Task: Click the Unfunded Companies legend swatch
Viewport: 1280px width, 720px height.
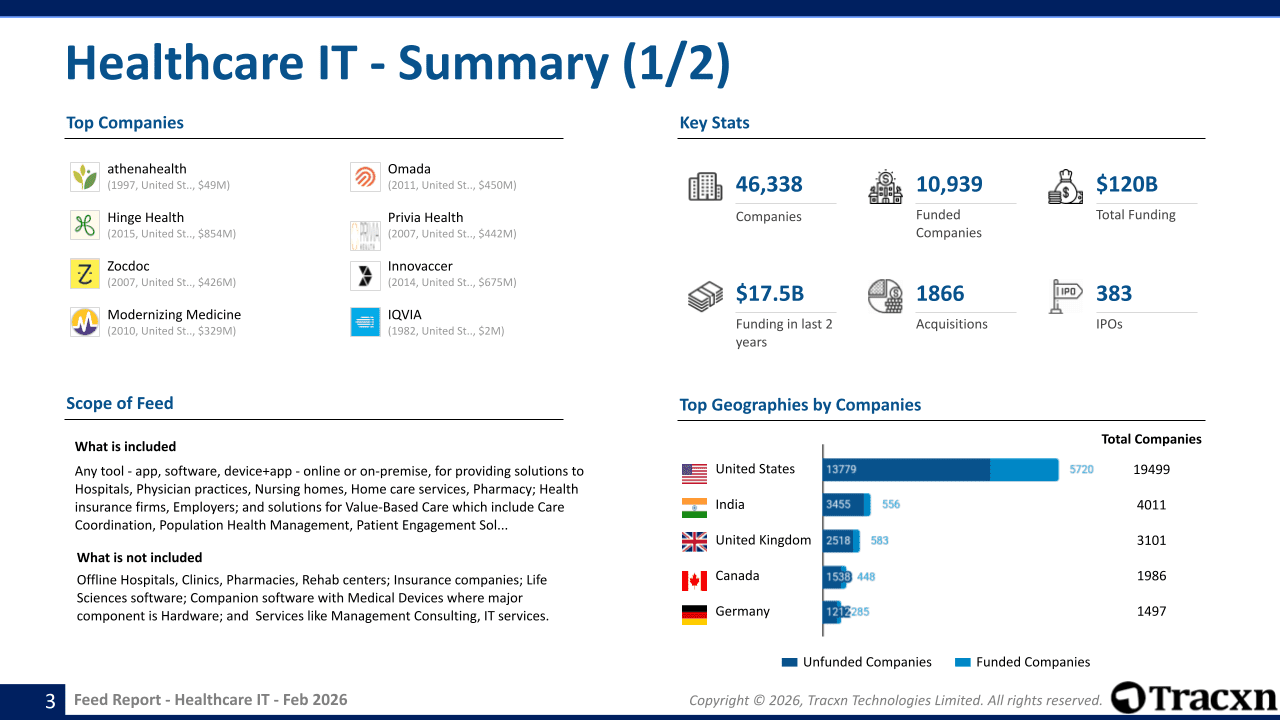Action: [789, 662]
